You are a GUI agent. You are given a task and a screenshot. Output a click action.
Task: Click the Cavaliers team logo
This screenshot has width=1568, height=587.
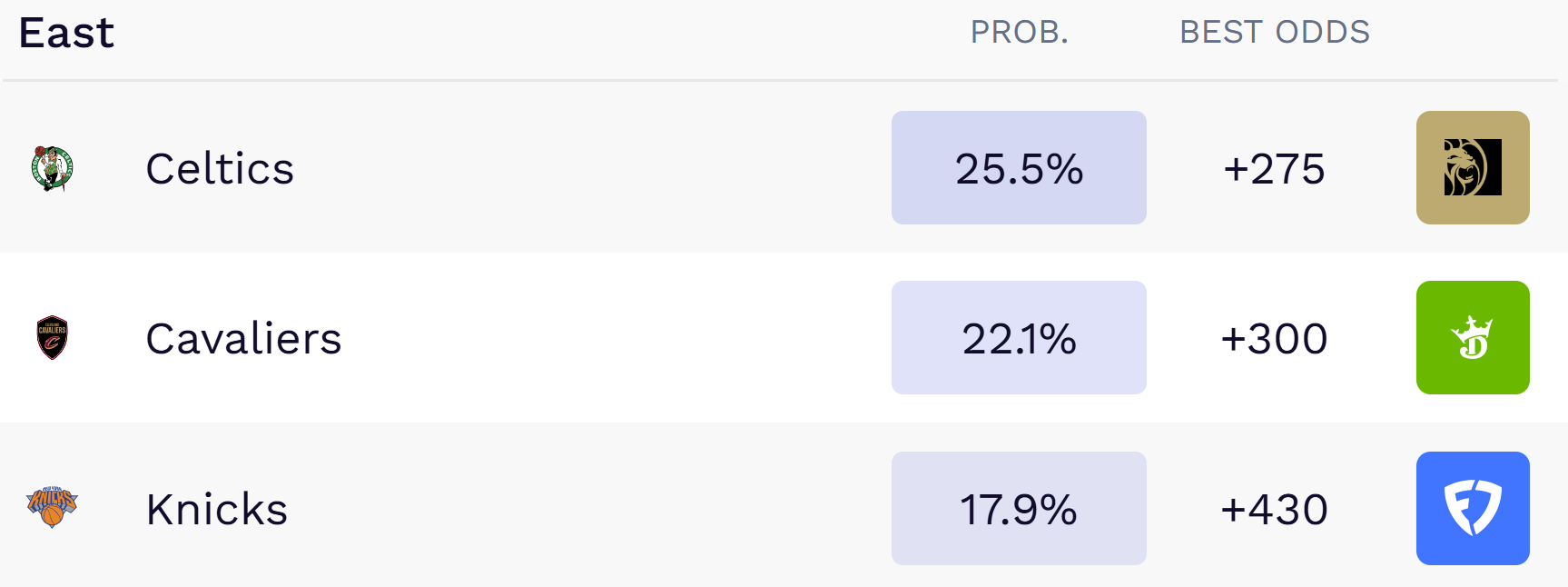point(52,338)
